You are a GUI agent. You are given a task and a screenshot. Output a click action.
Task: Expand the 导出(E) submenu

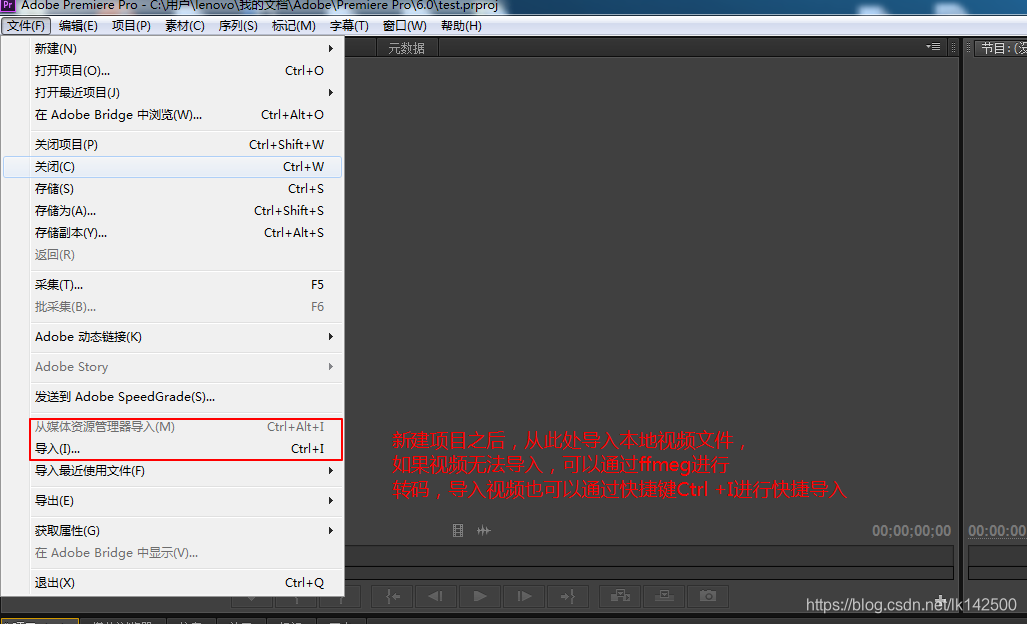(x=173, y=501)
